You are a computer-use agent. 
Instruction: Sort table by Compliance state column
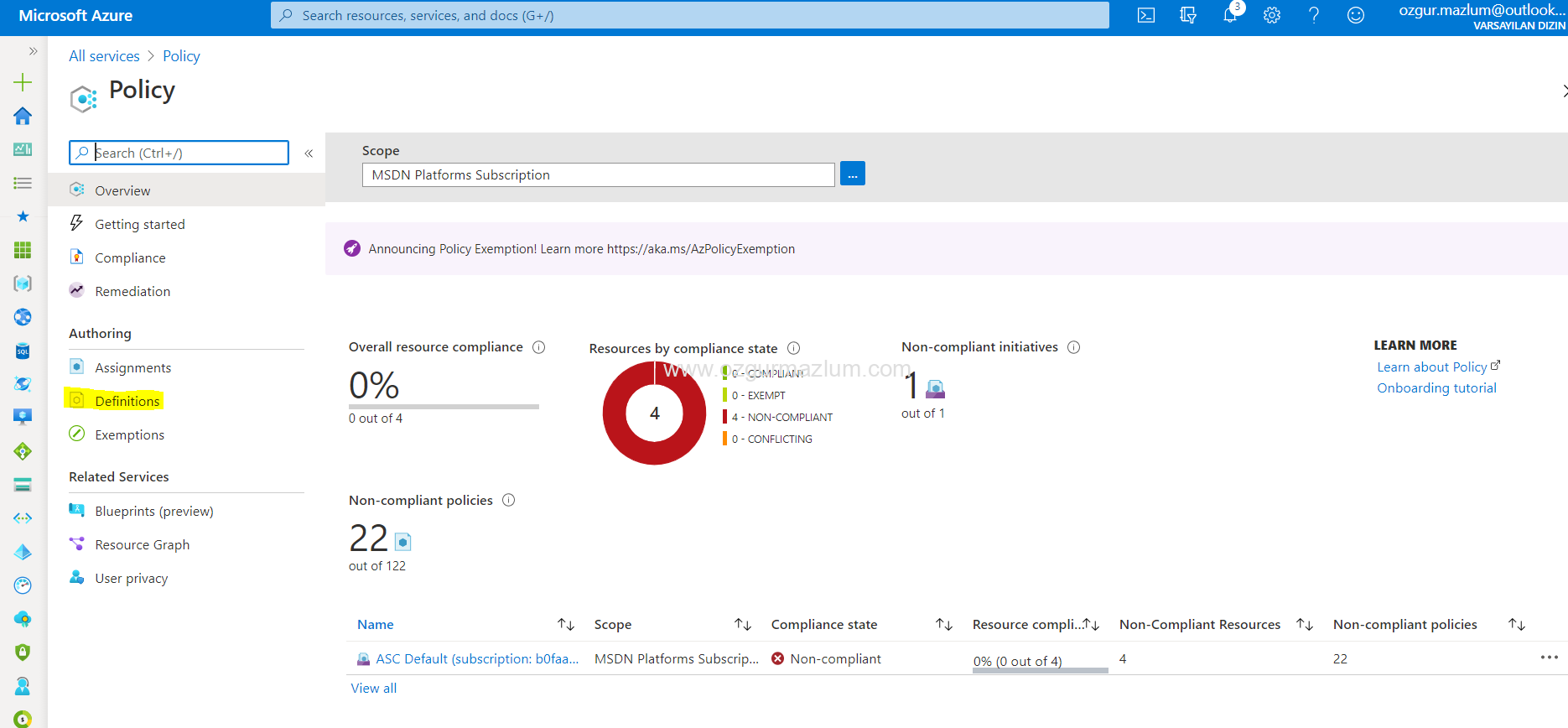click(944, 624)
